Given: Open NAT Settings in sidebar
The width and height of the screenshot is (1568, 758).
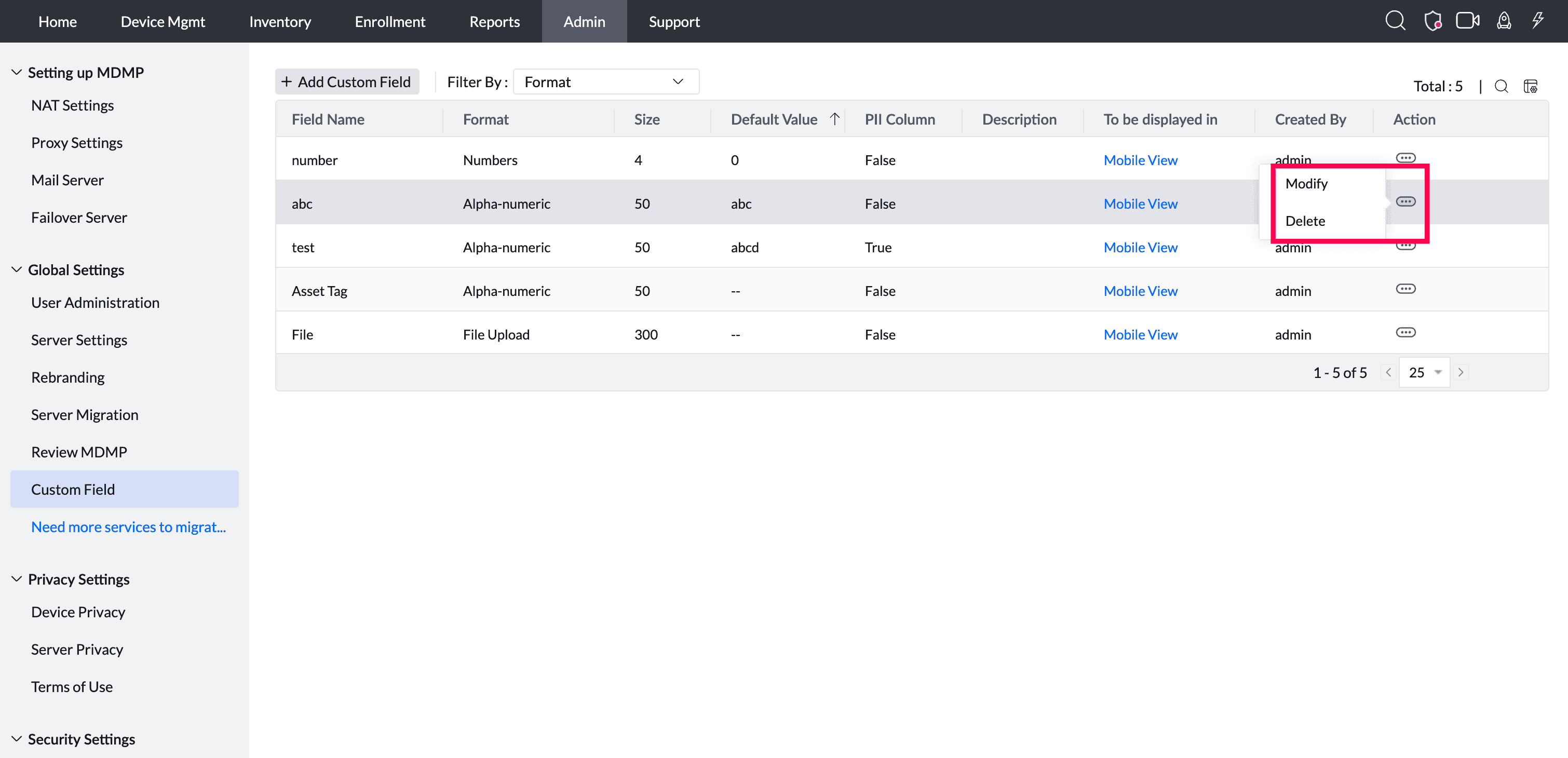Looking at the screenshot, I should click(x=73, y=105).
